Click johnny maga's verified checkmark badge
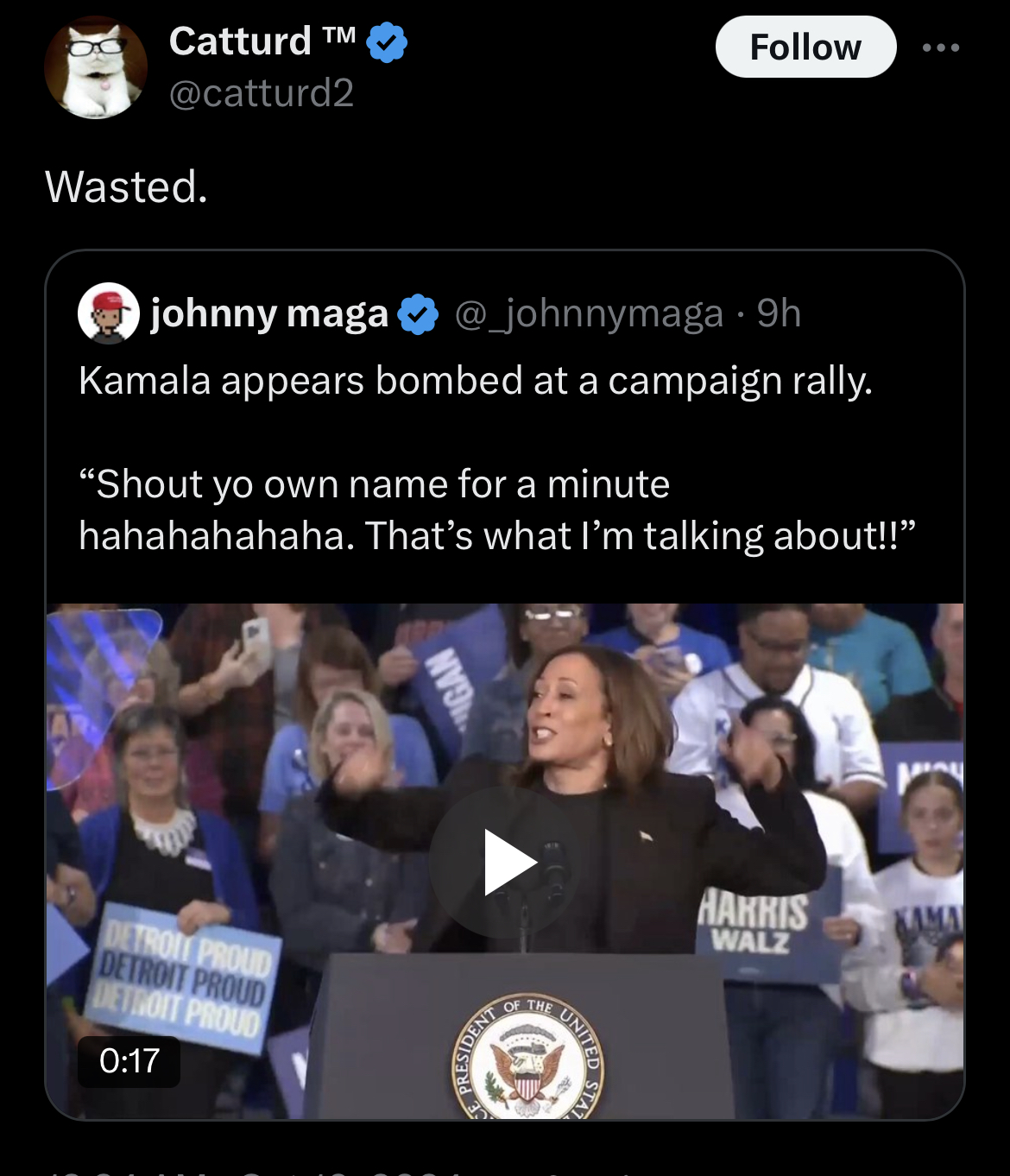This screenshot has width=1010, height=1176. pyautogui.click(x=419, y=314)
